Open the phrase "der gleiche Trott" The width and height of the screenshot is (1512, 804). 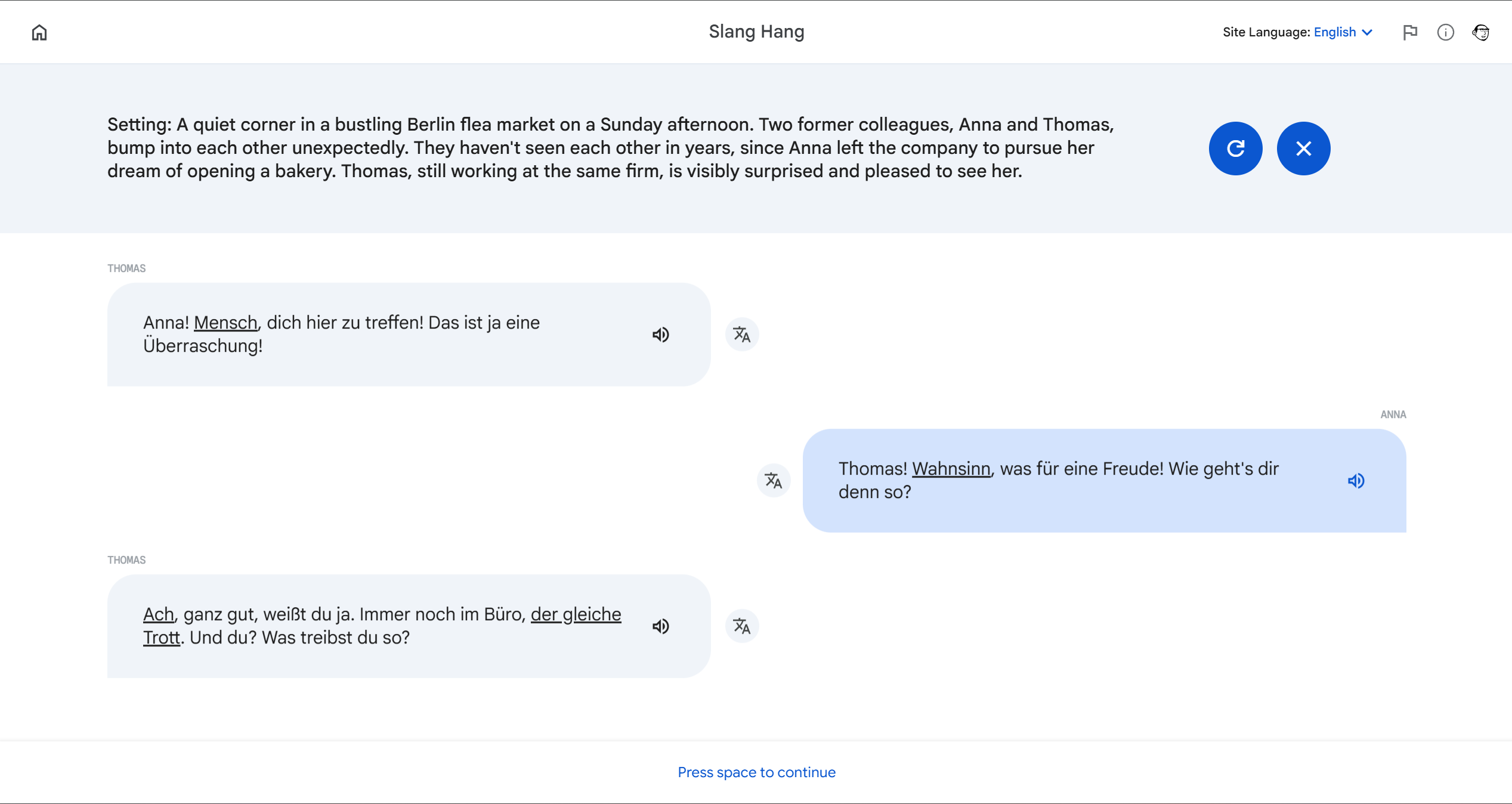576,614
